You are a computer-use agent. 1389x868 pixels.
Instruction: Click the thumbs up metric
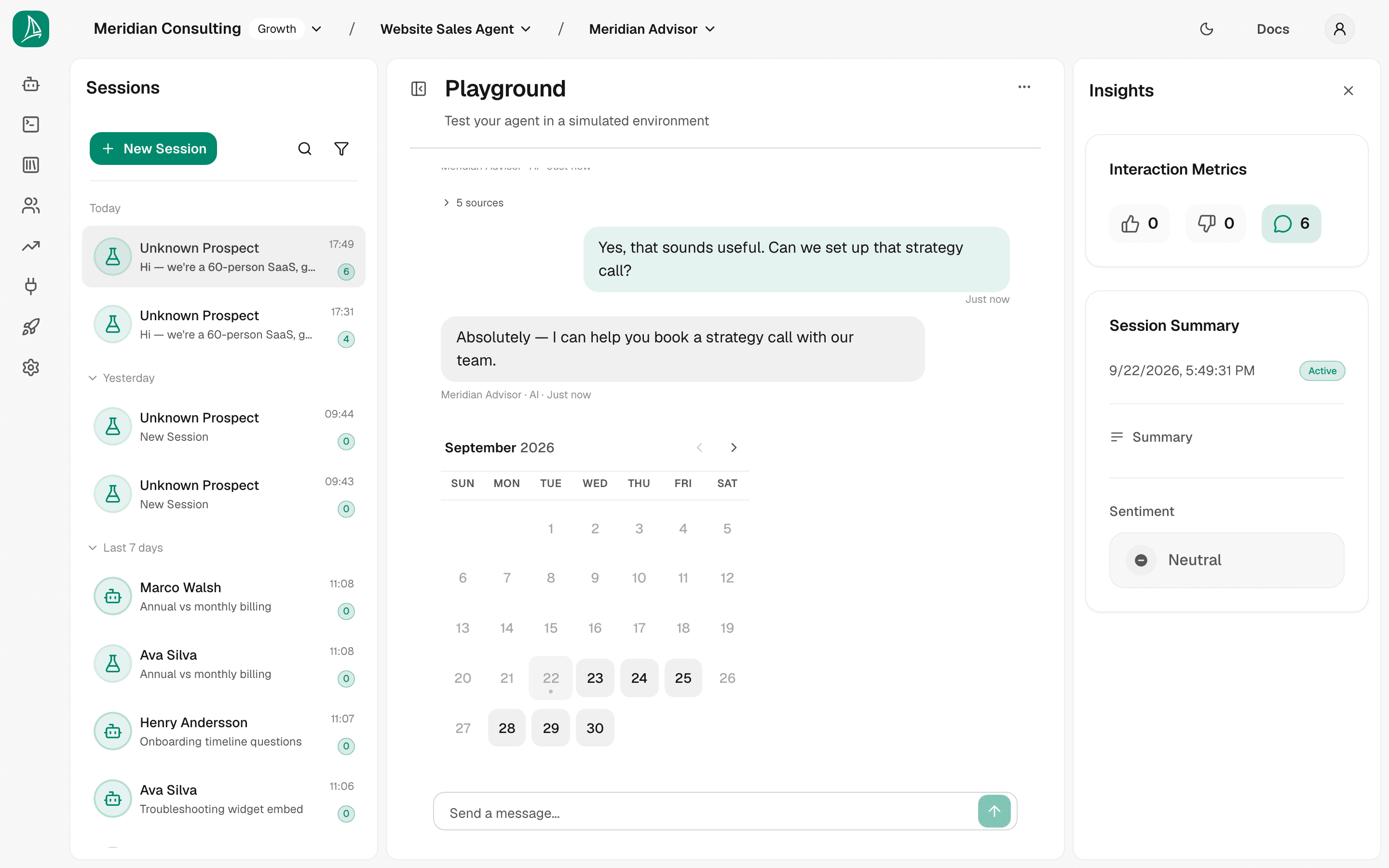pos(1139,223)
